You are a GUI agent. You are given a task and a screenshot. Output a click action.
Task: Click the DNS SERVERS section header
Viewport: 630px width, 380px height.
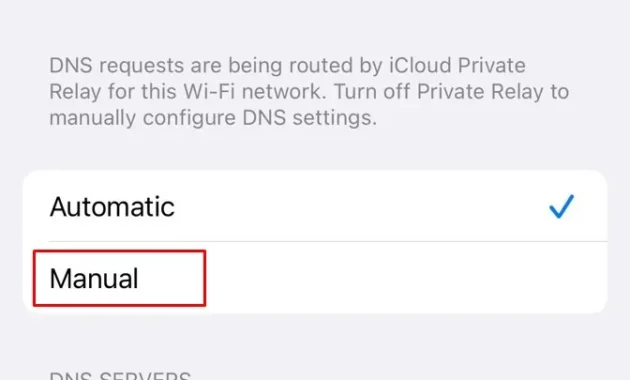coord(120,376)
